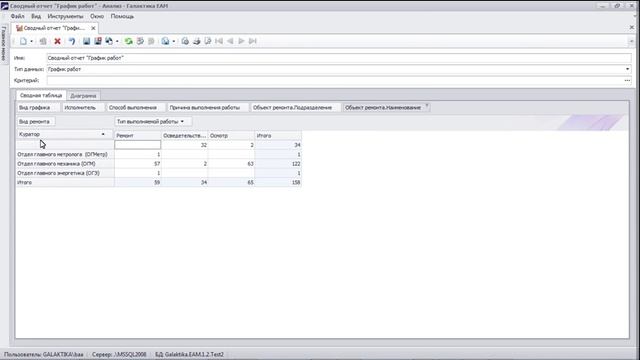Click the copy icon beside New
This screenshot has height=360, width=640.
click(43, 41)
